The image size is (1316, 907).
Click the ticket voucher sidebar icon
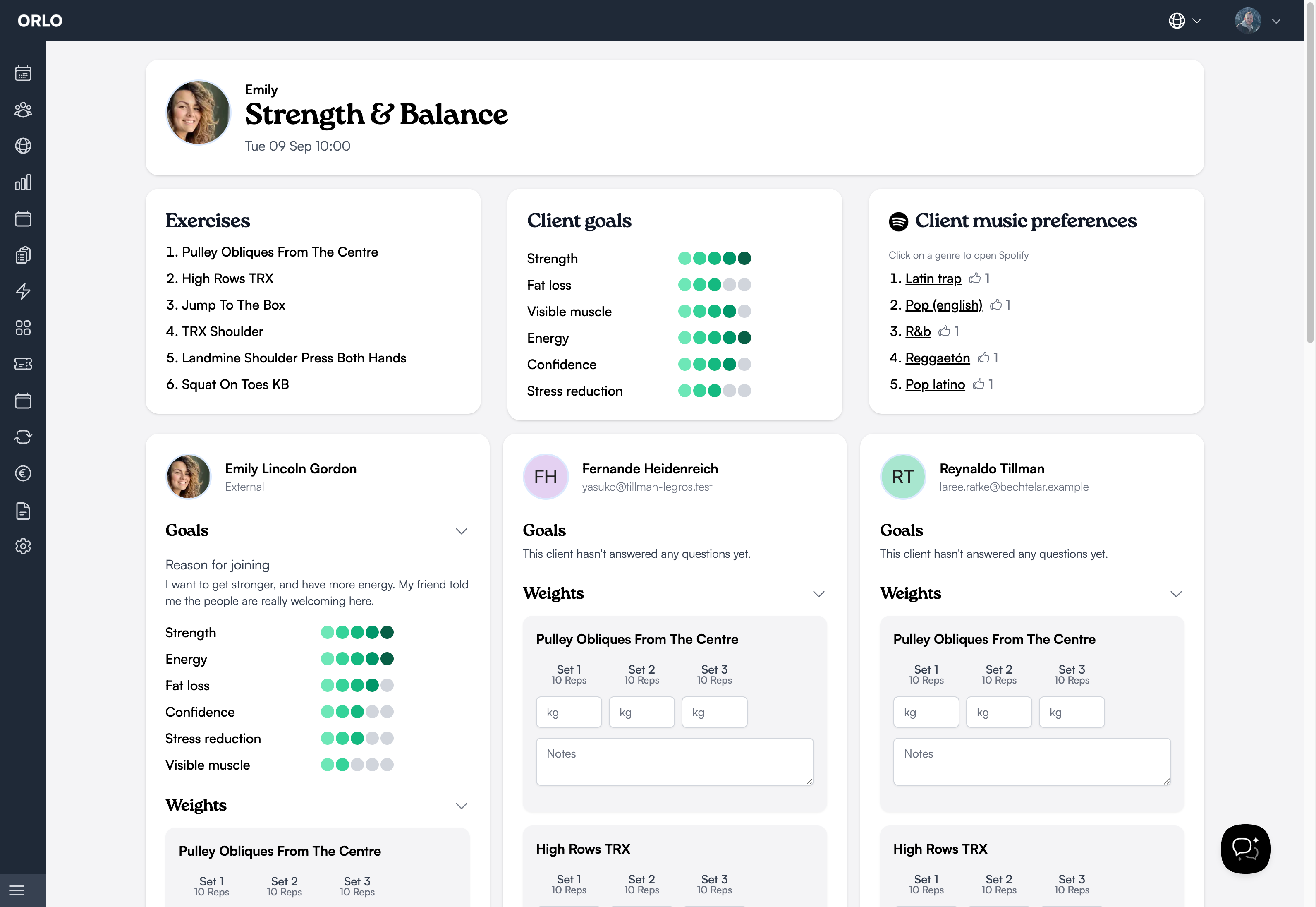click(x=23, y=364)
